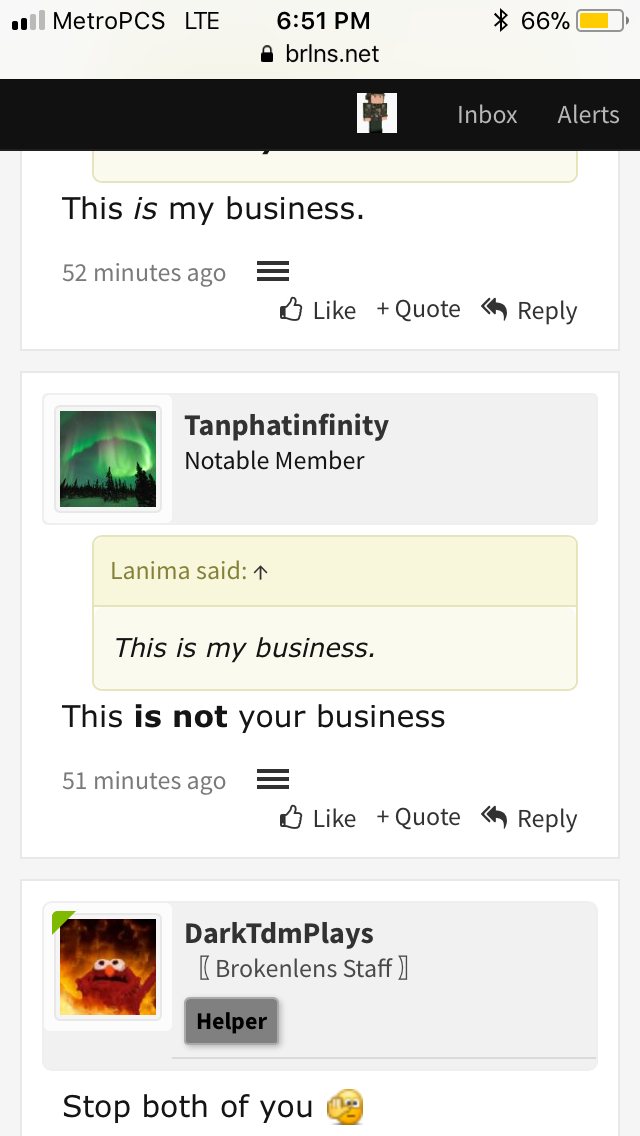Like Lanima's 'This is my business' post
Image resolution: width=640 pixels, height=1136 pixels.
tap(318, 310)
